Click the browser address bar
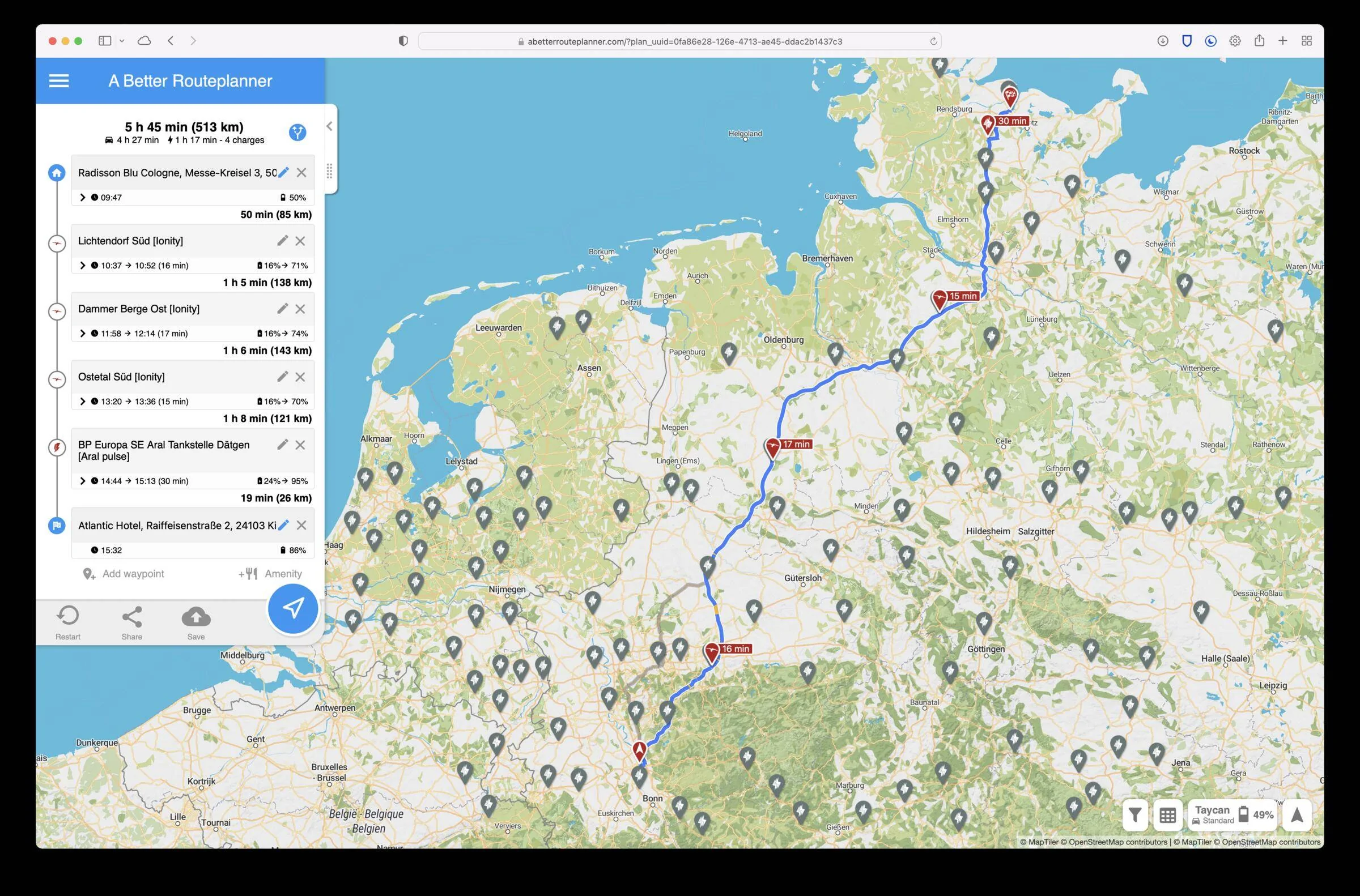Image resolution: width=1360 pixels, height=896 pixels. coord(679,41)
